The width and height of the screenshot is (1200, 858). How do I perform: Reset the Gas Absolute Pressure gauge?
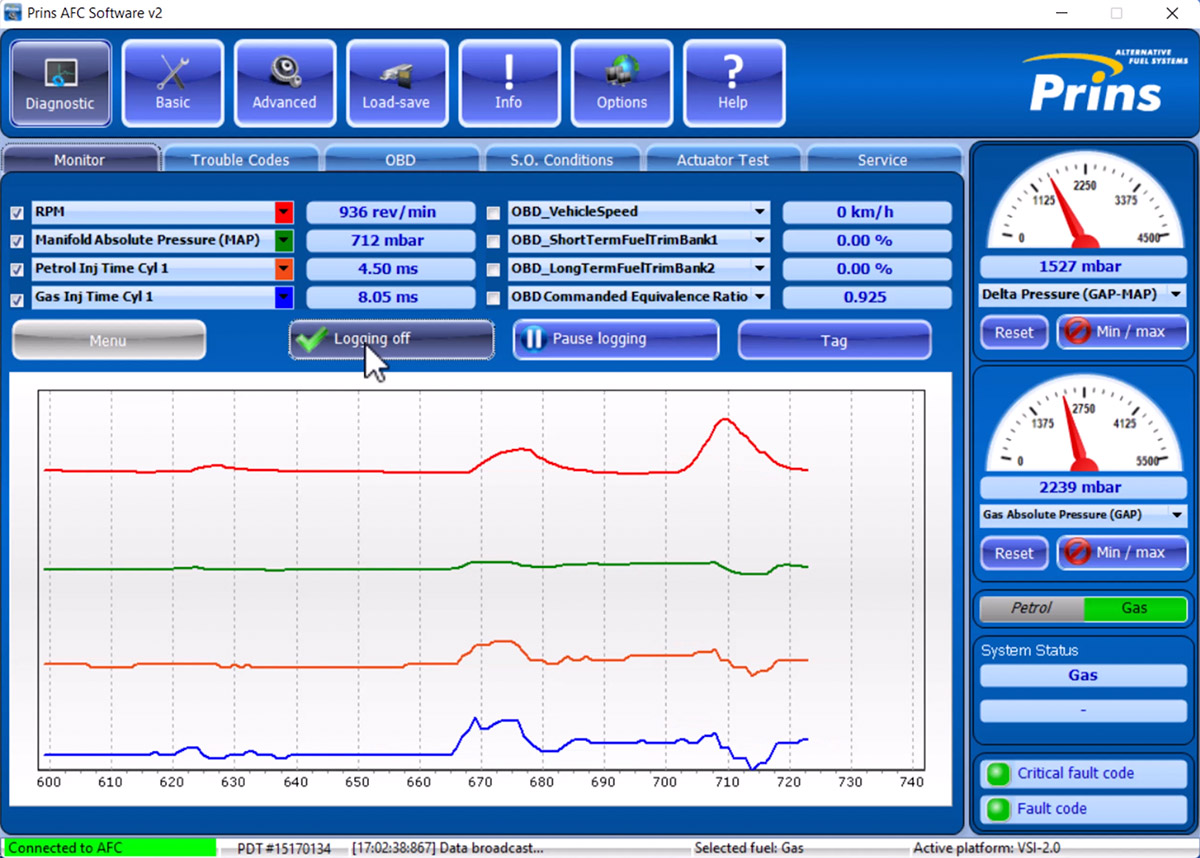tap(1014, 552)
